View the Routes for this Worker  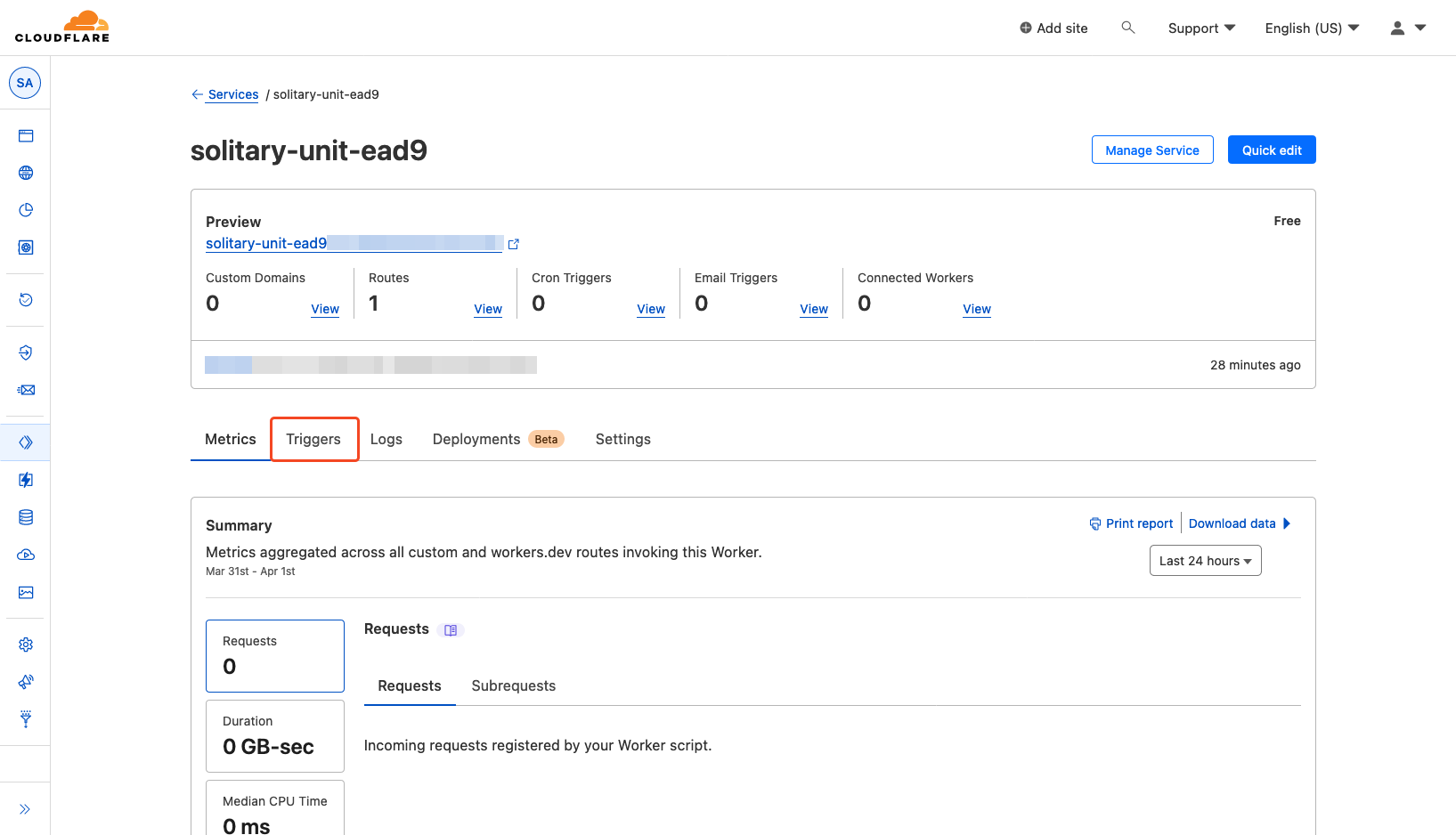click(488, 309)
